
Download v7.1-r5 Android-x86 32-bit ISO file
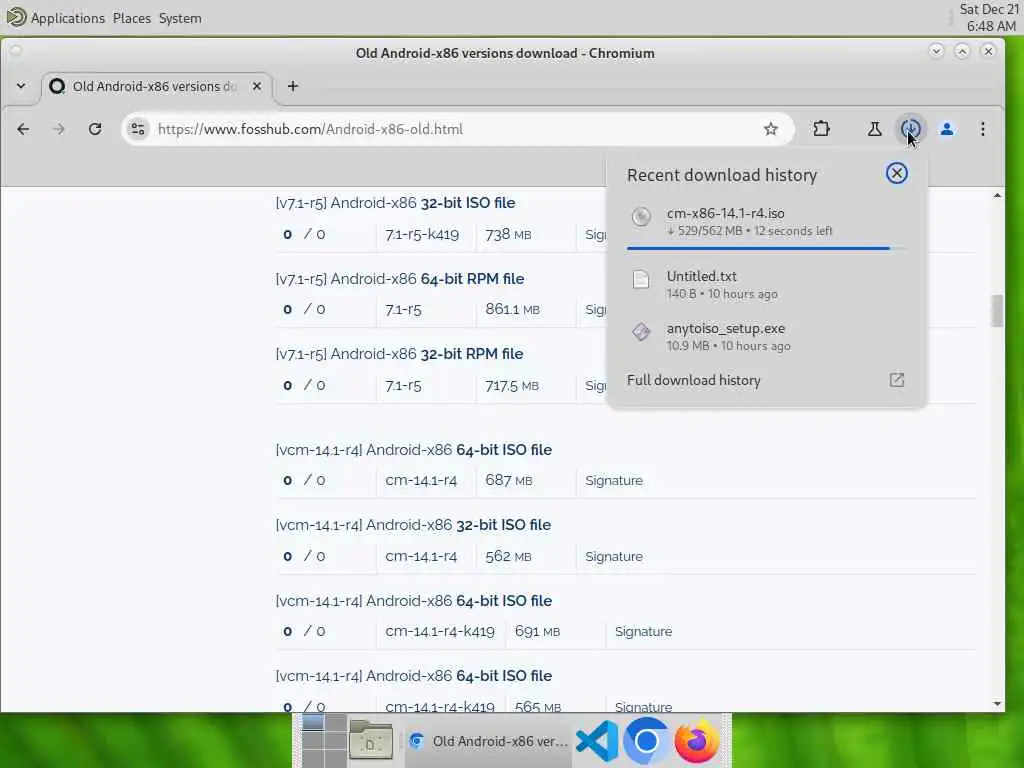[395, 203]
